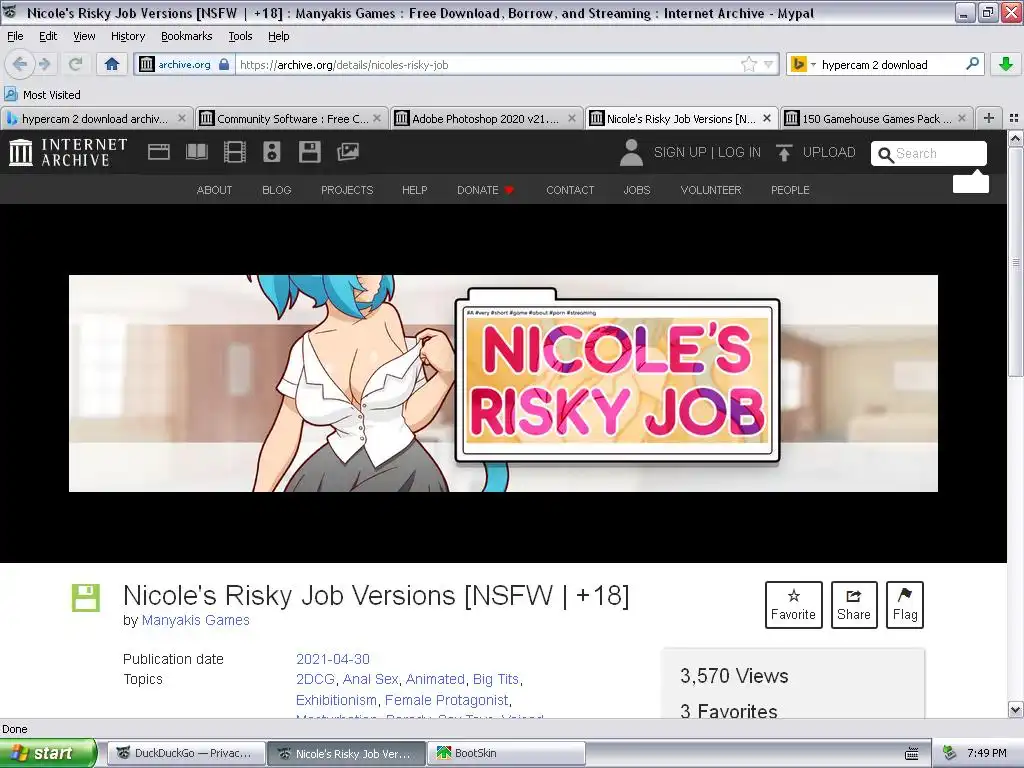
Task: Switch to DuckDuckGo taskbar window
Action: pos(186,753)
